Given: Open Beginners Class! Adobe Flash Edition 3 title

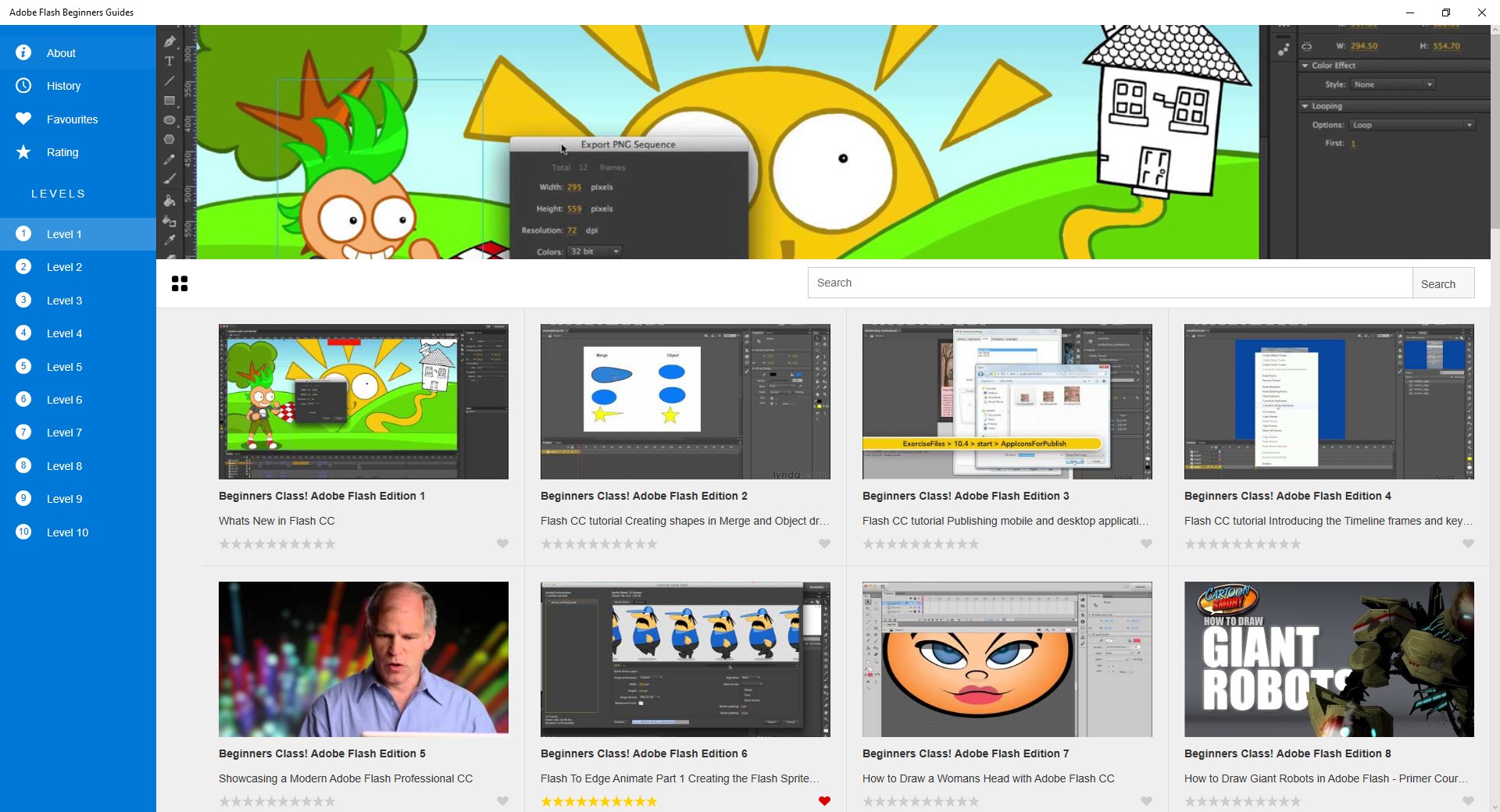Looking at the screenshot, I should pyautogui.click(x=966, y=496).
